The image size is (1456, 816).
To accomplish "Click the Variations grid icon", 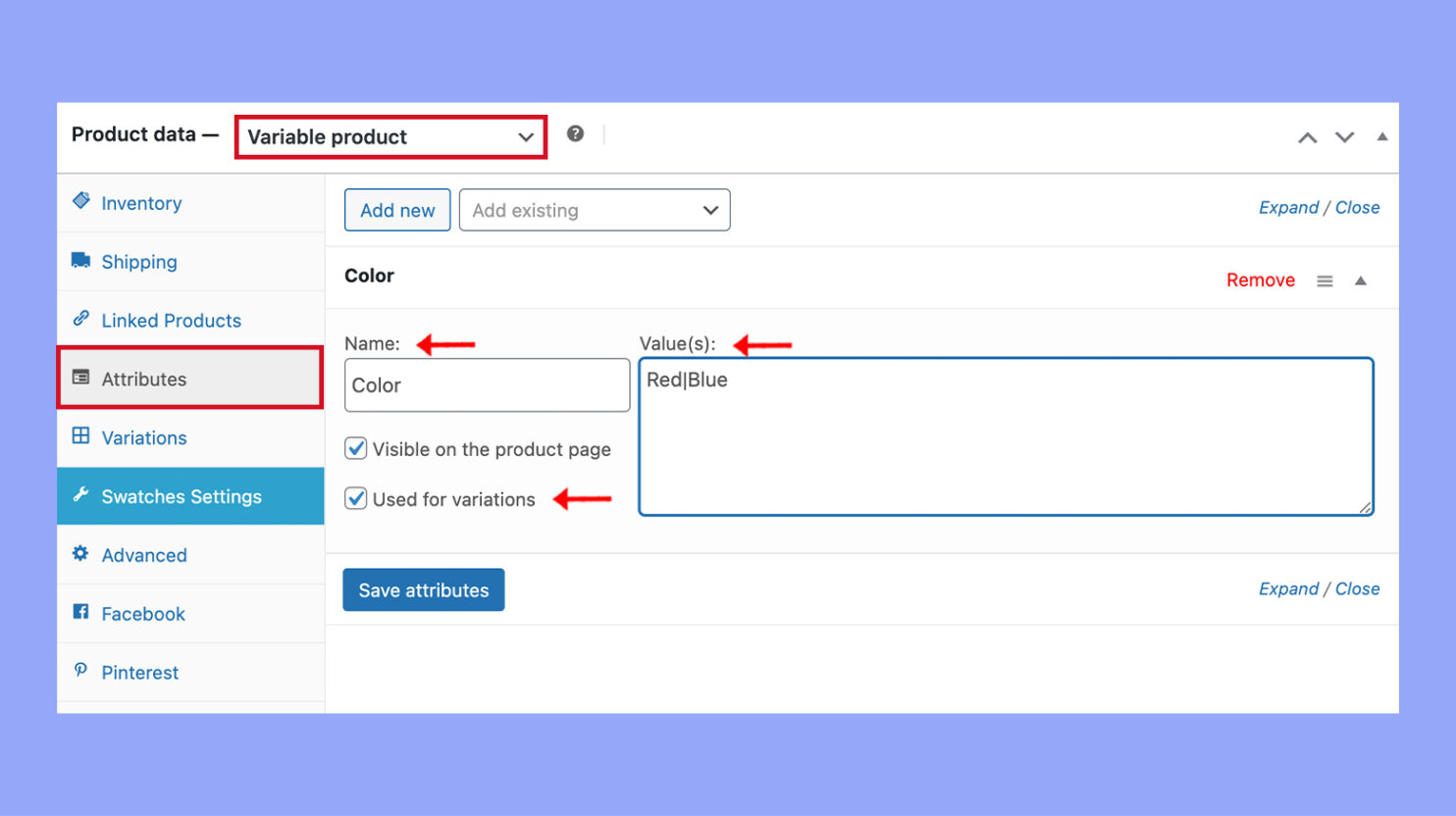I will pyautogui.click(x=80, y=437).
